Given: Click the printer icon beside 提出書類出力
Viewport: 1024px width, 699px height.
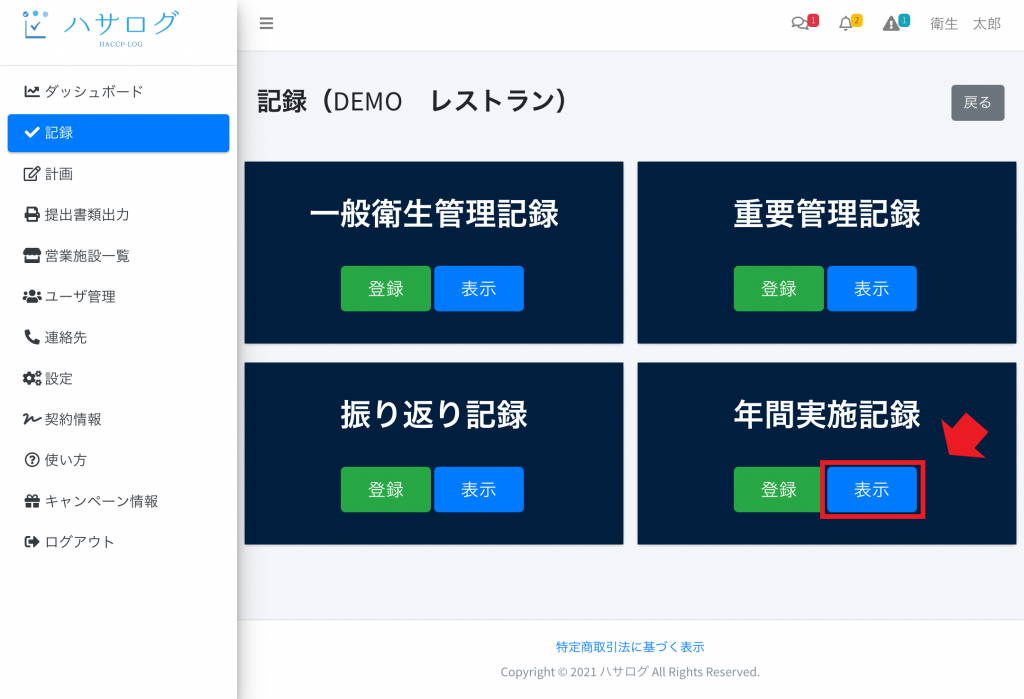Looking at the screenshot, I should (32, 214).
